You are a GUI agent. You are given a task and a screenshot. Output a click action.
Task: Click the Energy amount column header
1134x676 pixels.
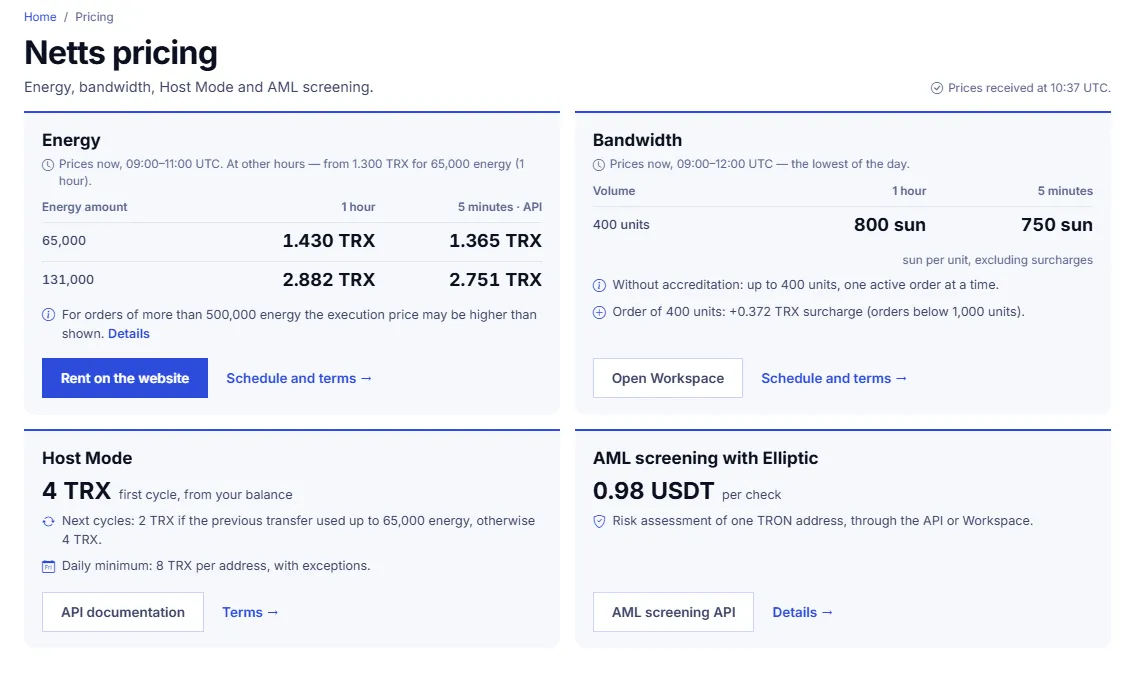[85, 207]
